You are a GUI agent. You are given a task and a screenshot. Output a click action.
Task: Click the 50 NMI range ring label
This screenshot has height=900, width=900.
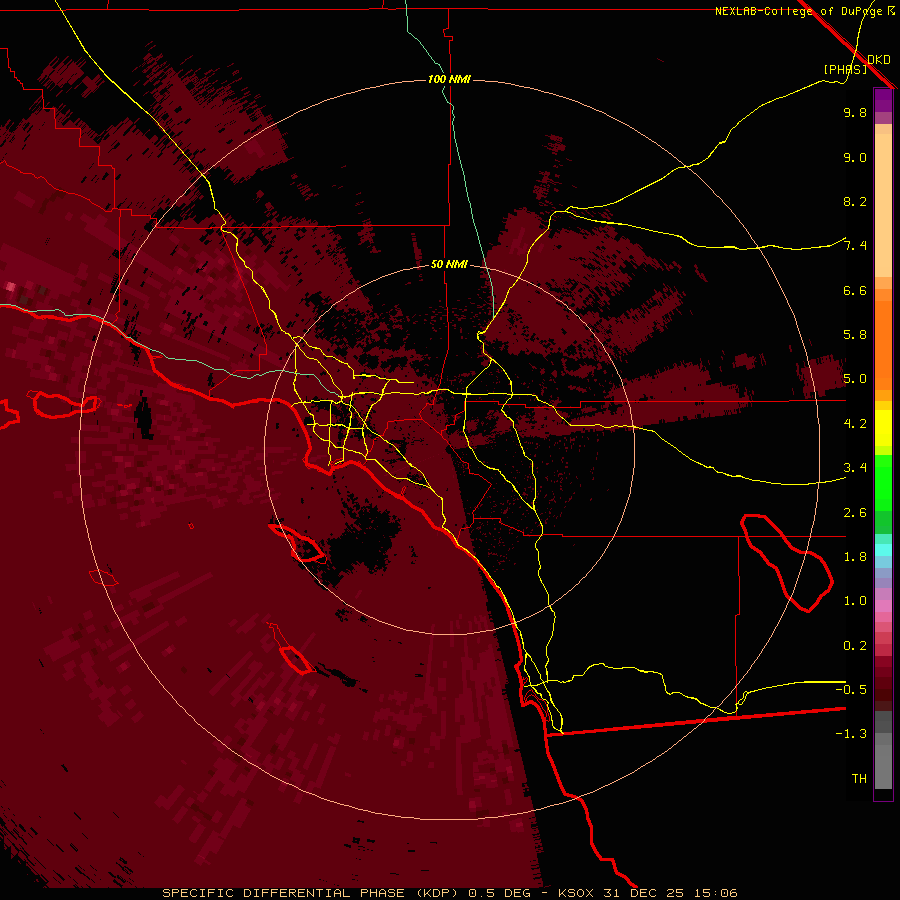(x=449, y=264)
